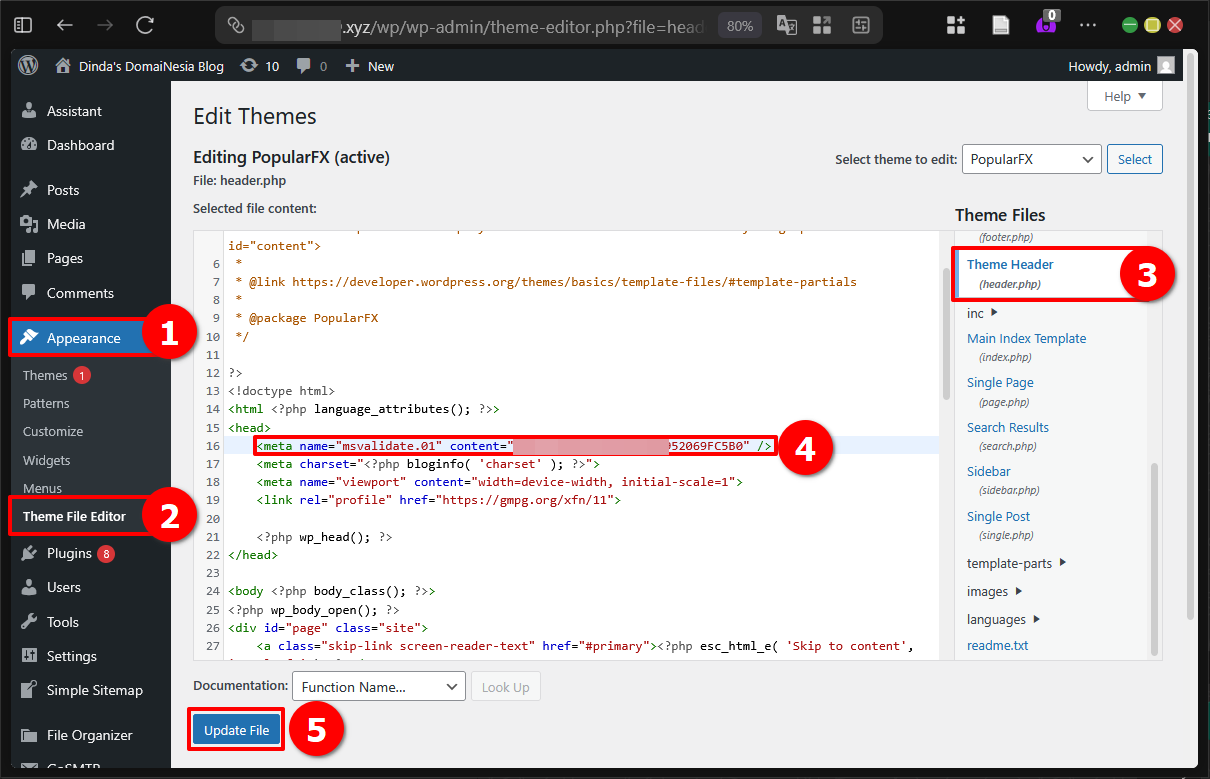Open the Select theme to edit dropdown
The image size is (1210, 779).
point(1031,159)
